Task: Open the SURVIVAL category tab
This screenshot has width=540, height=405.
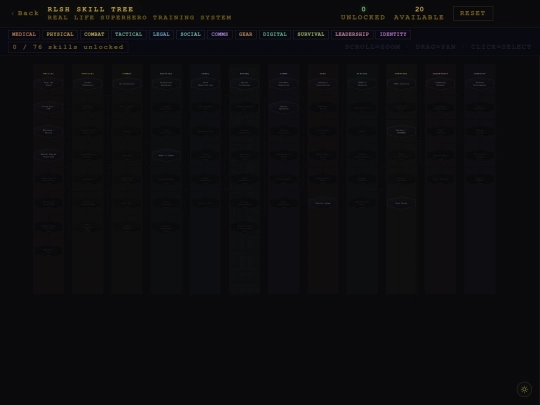Action: pos(311,34)
